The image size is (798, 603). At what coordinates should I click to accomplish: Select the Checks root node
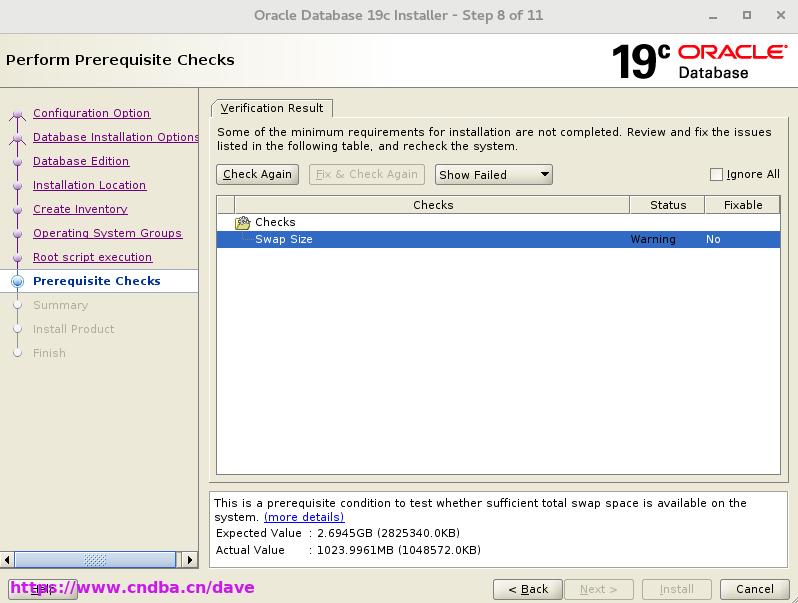(x=275, y=222)
